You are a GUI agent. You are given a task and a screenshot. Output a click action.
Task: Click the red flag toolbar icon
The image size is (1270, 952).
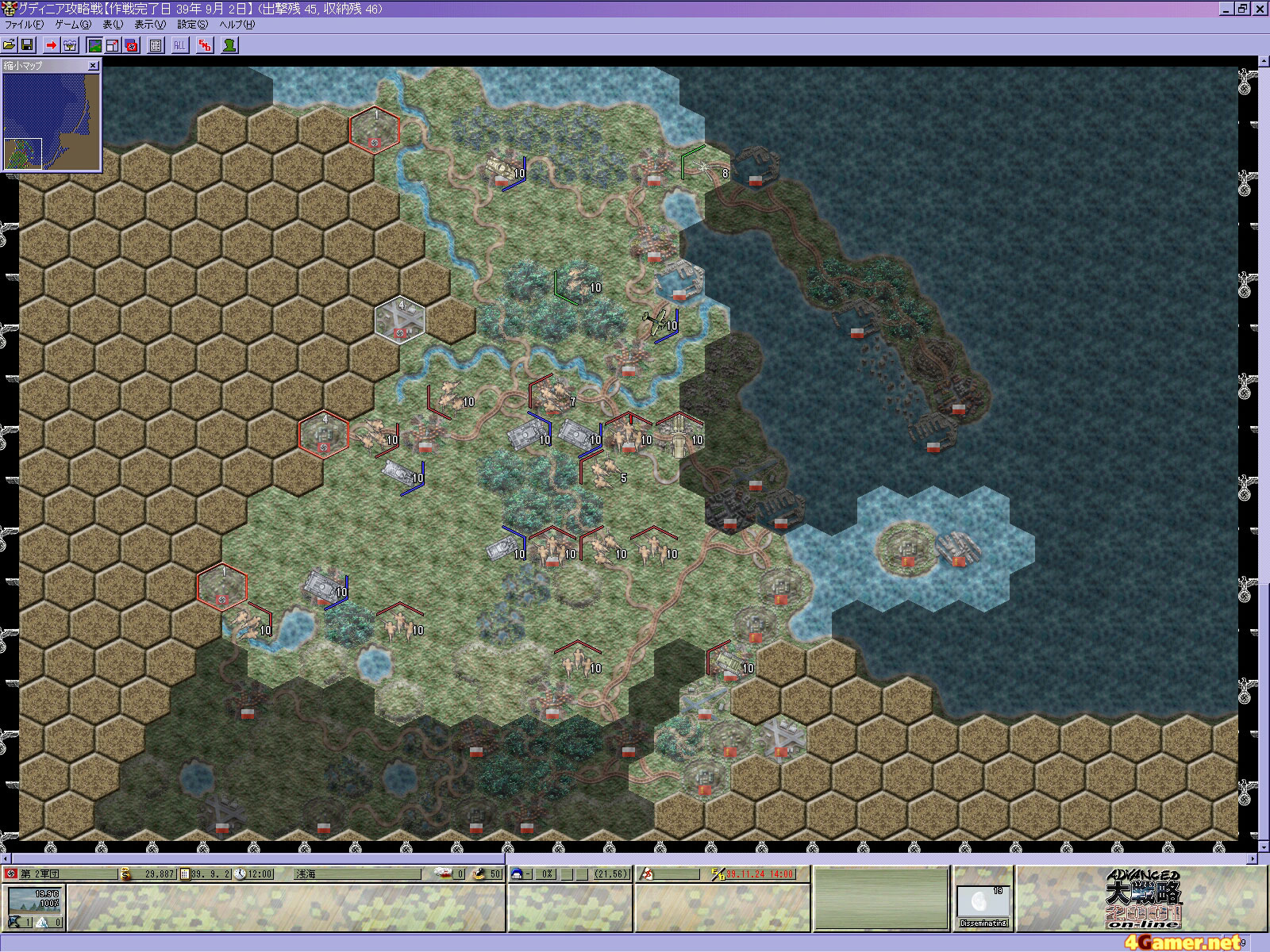pos(131,45)
